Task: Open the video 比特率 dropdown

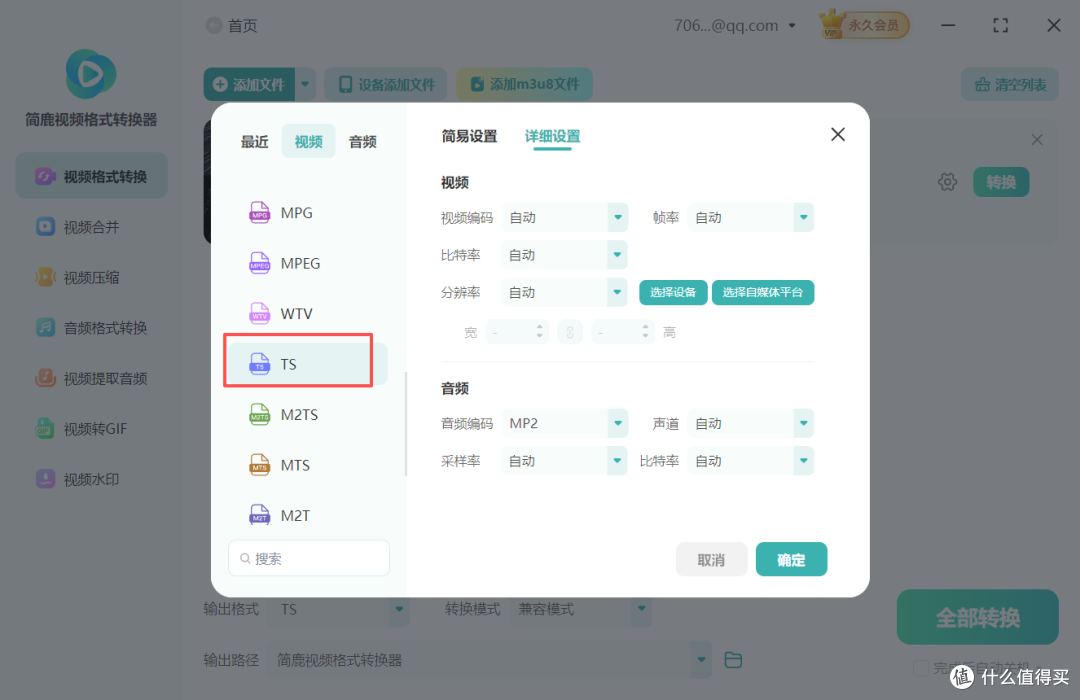Action: click(x=565, y=255)
